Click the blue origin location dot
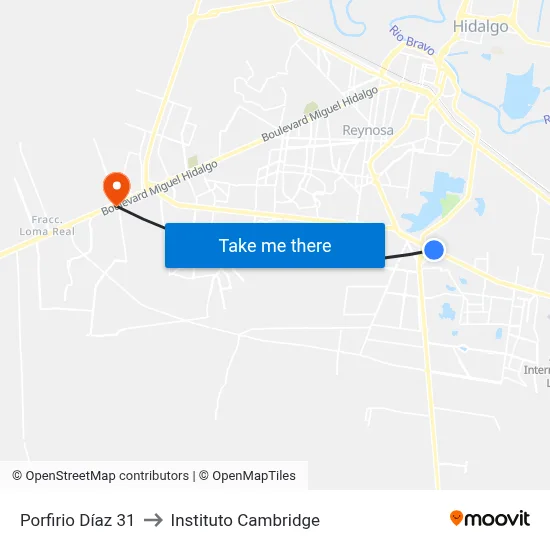 coord(434,250)
